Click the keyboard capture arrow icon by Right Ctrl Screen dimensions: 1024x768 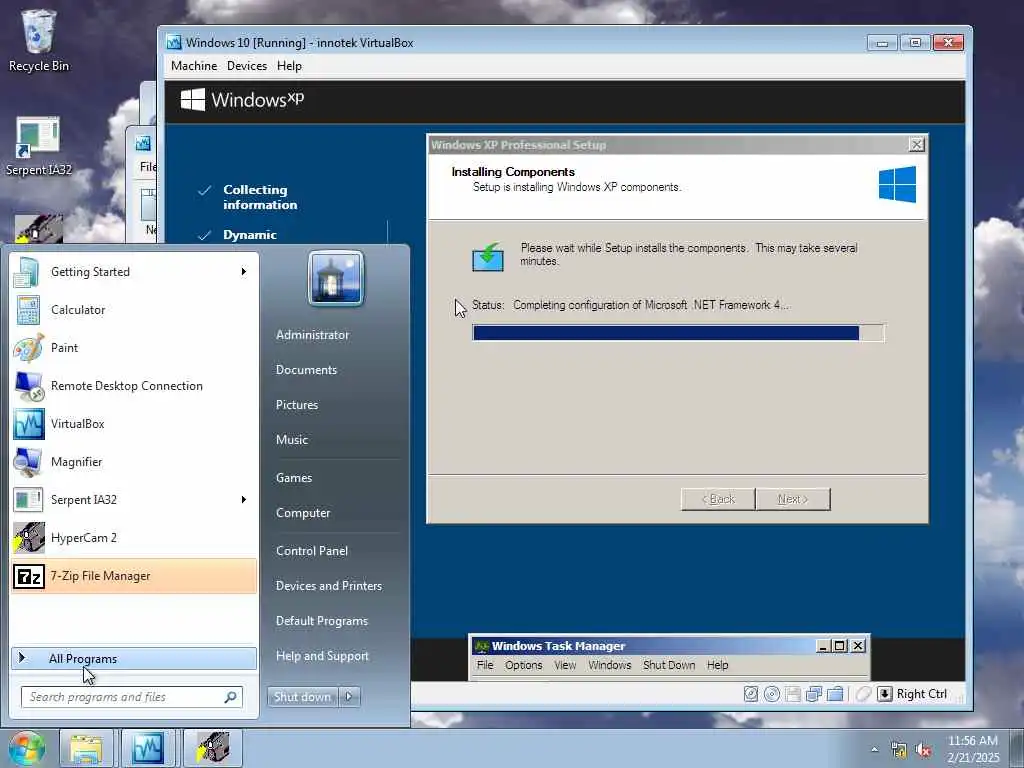click(x=884, y=694)
